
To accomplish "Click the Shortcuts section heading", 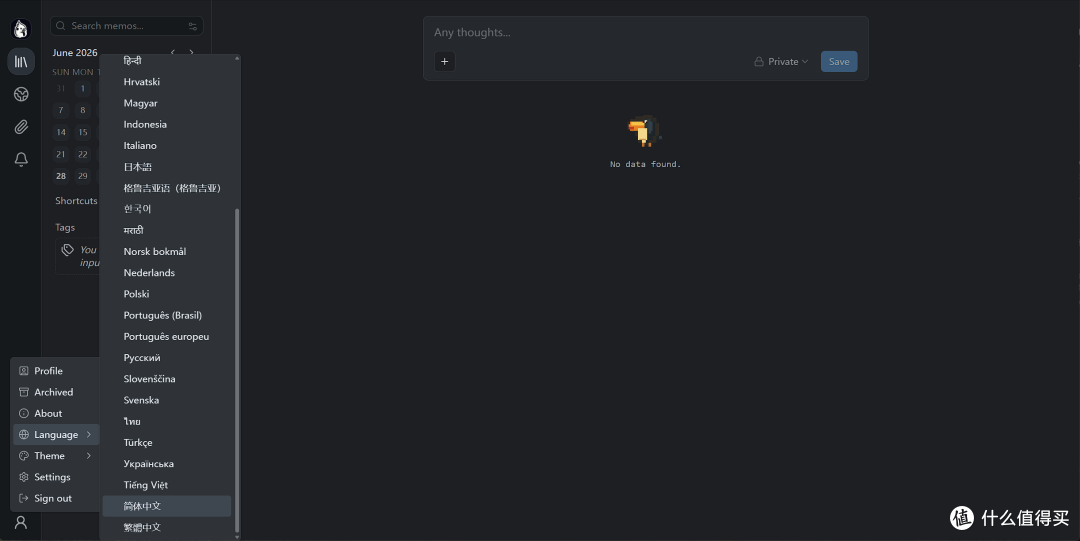I will pos(76,201).
